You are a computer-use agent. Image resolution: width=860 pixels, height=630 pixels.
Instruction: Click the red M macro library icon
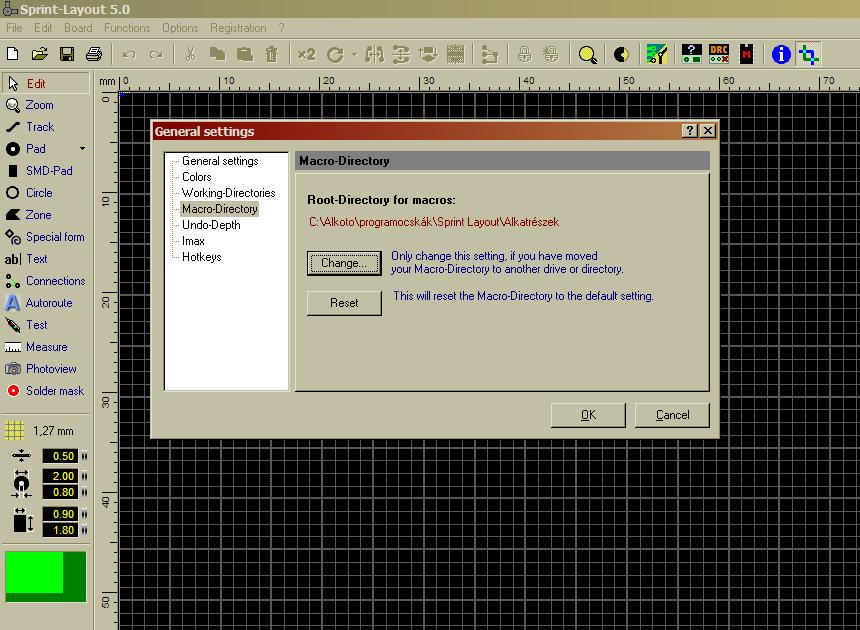coord(746,54)
